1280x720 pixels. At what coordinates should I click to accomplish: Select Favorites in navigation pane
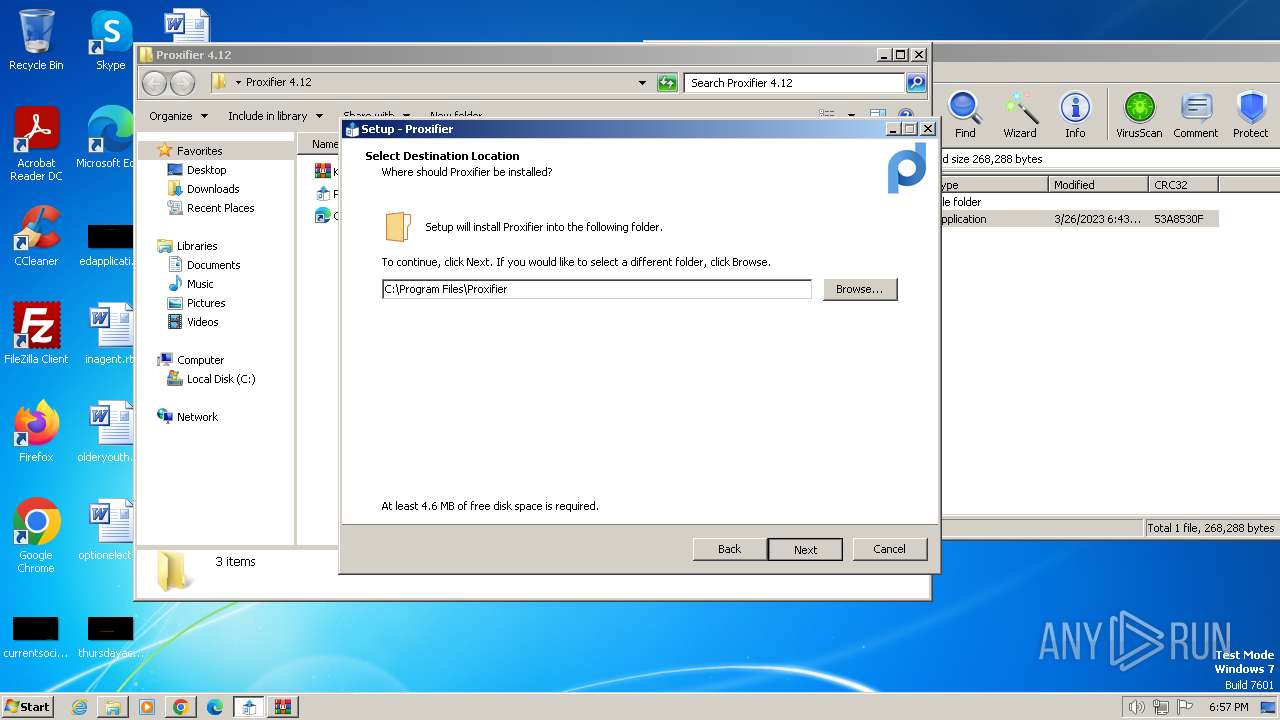[x=200, y=151]
